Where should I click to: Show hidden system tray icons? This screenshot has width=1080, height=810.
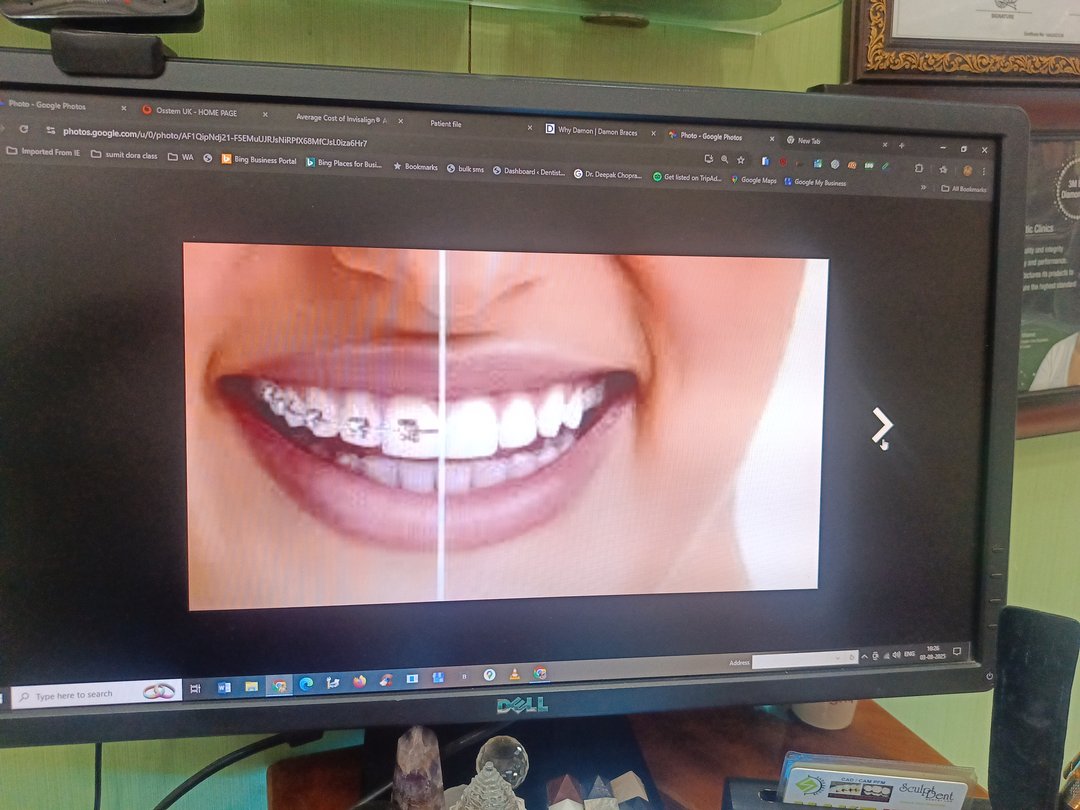pyautogui.click(x=864, y=657)
